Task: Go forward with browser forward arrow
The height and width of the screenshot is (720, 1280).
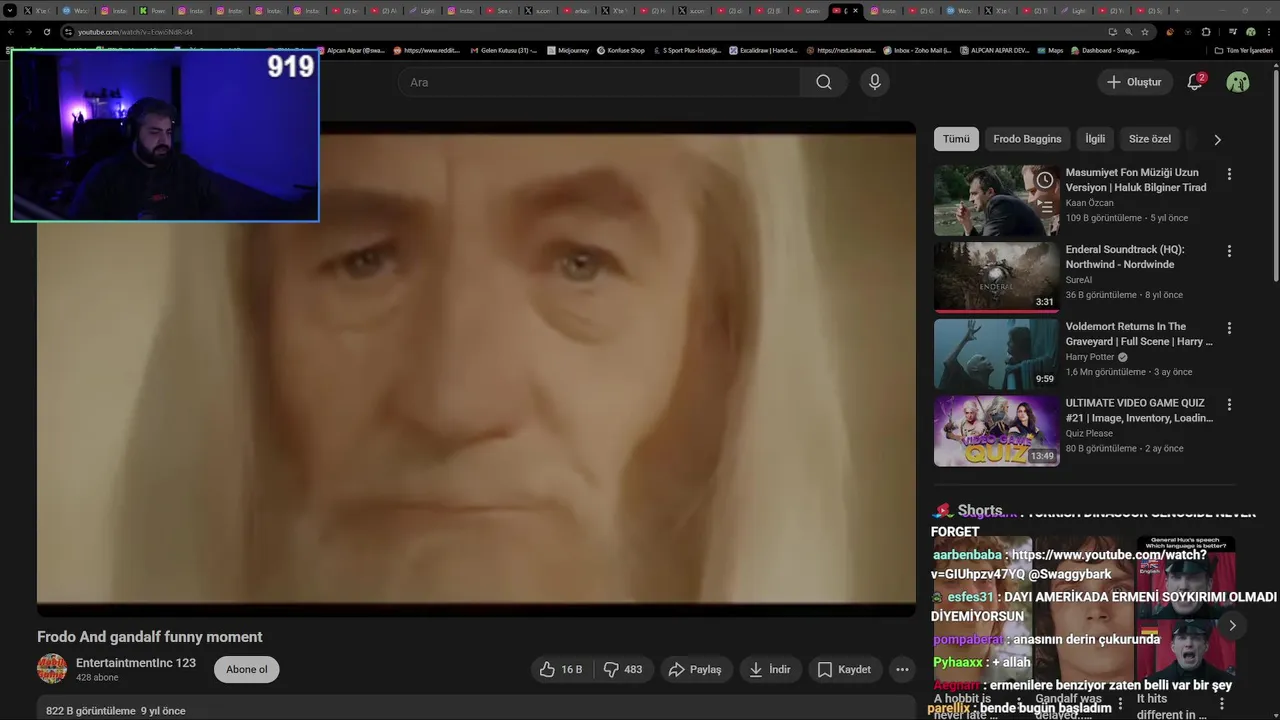Action: point(29,32)
